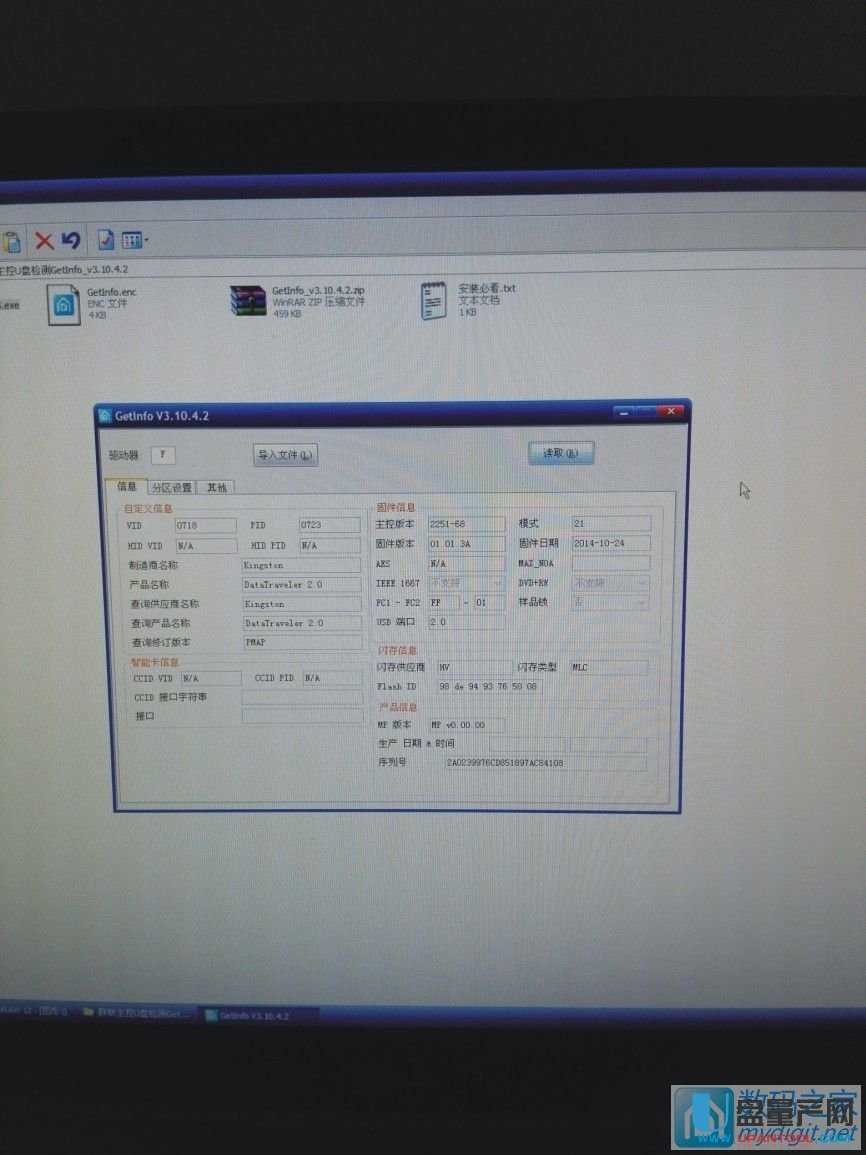The image size is (866, 1155).
Task: Click the 主控版本 field showing 2251-68
Action: point(467,524)
